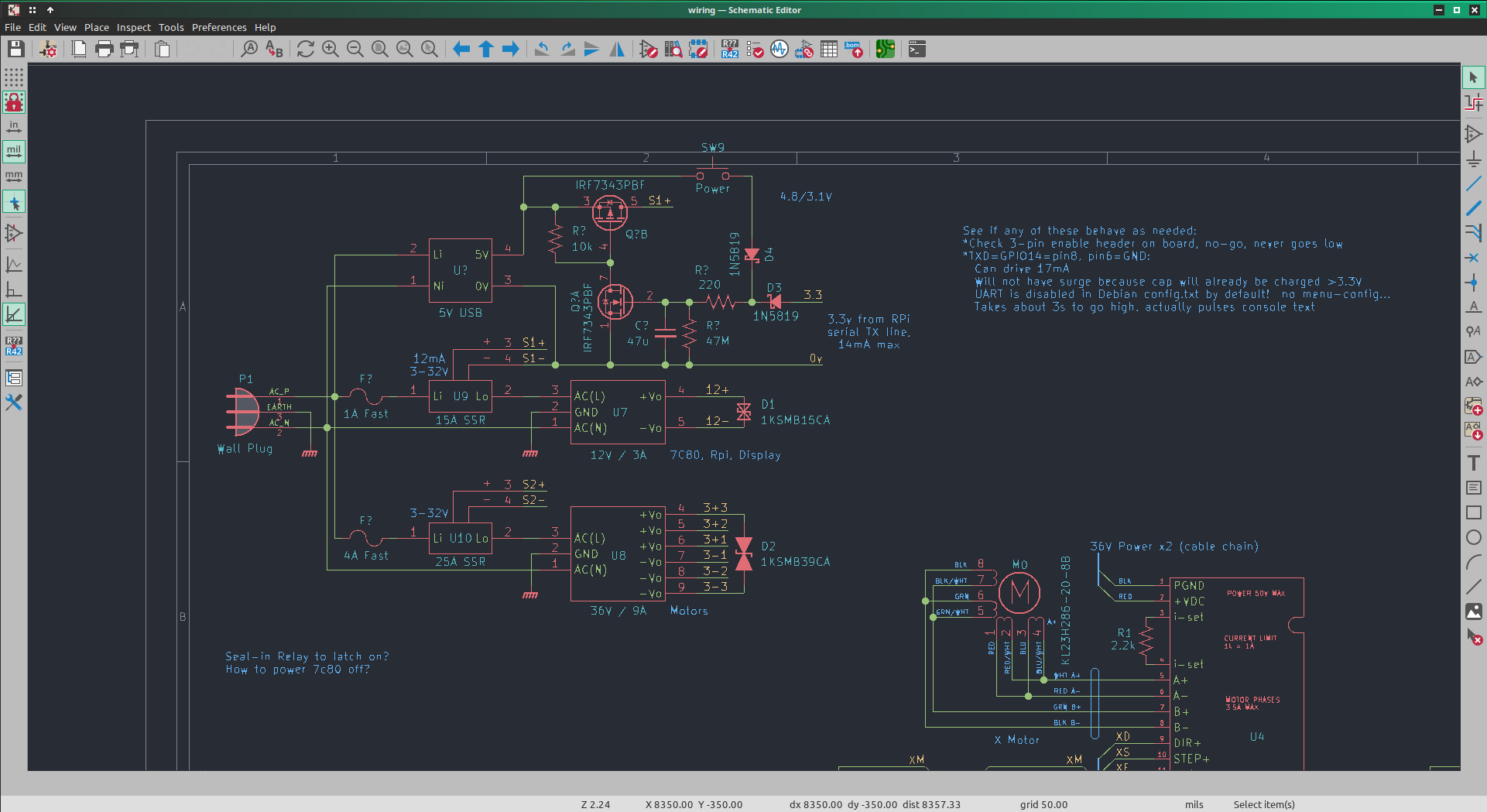Select the Add Global Label tool
The image size is (1487, 812).
click(1473, 356)
